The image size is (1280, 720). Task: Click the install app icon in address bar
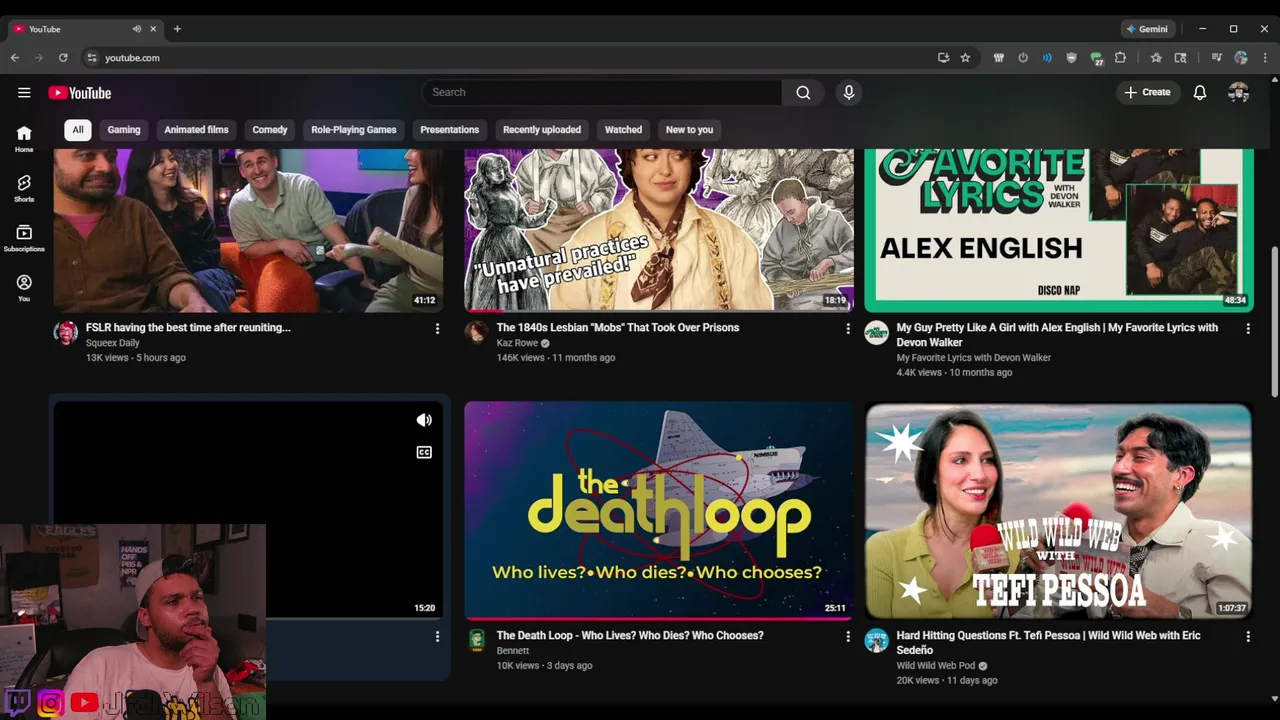click(x=943, y=58)
